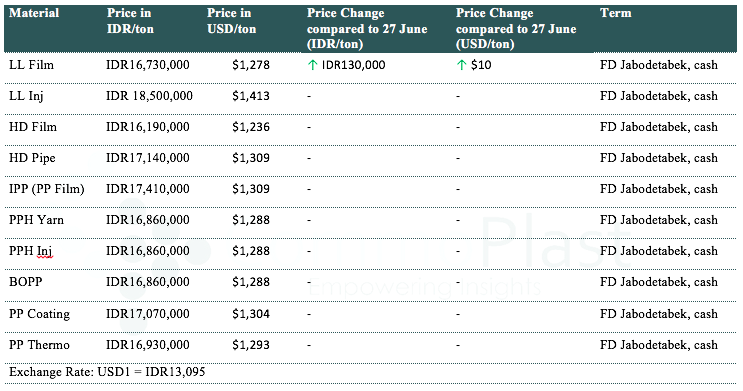Screen dimensions: 743x391
Task: Select the IDR130,000 price change value
Action: [x=353, y=65]
